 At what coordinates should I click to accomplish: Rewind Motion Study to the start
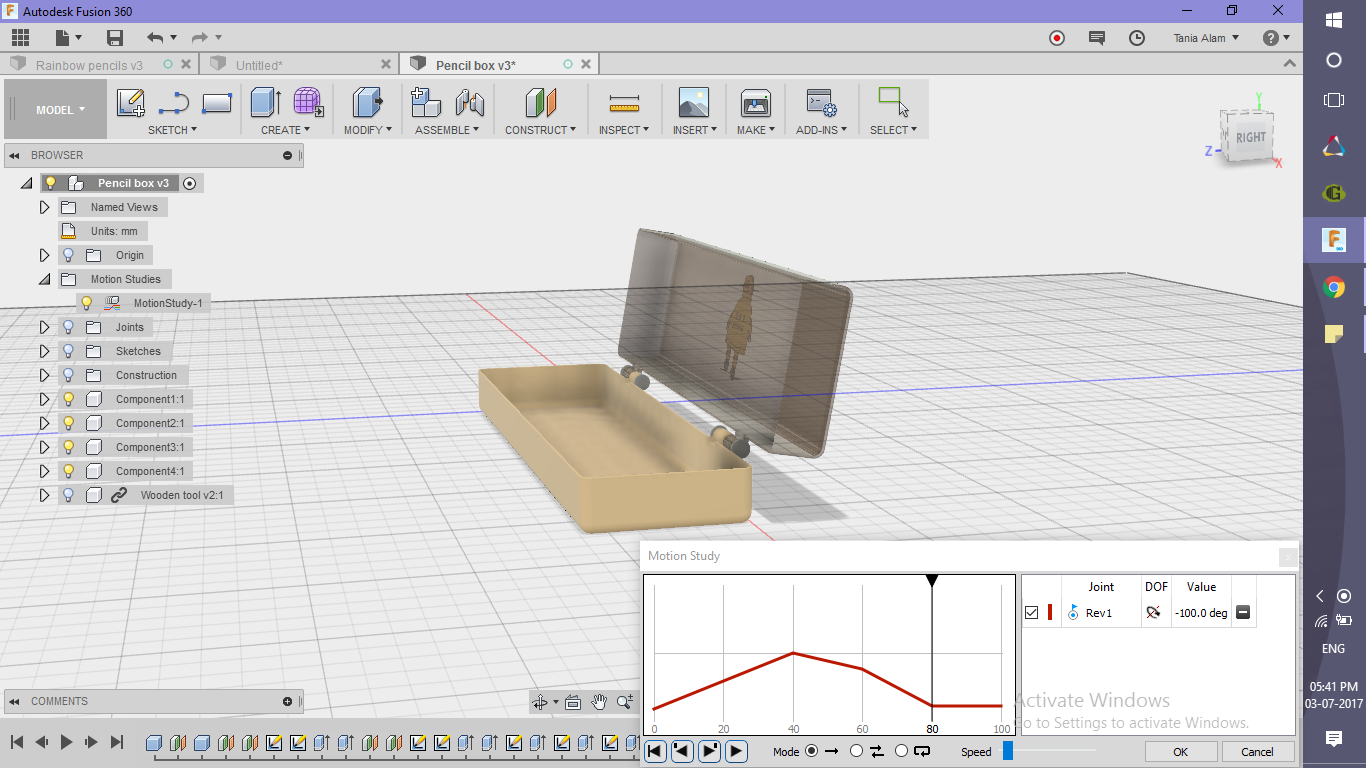(x=655, y=751)
